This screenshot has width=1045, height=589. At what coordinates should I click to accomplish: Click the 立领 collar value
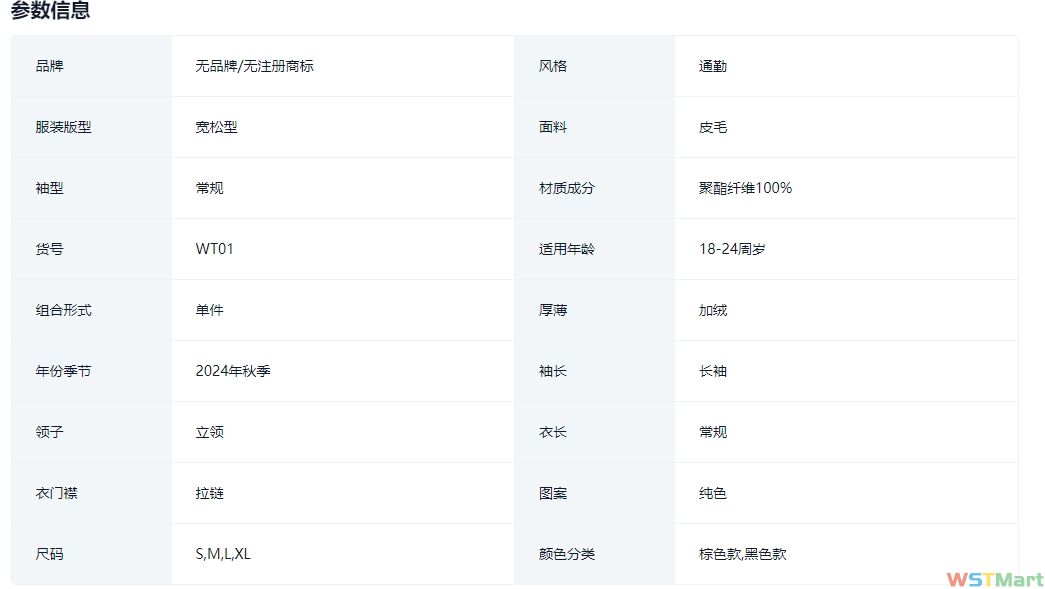[x=210, y=432]
